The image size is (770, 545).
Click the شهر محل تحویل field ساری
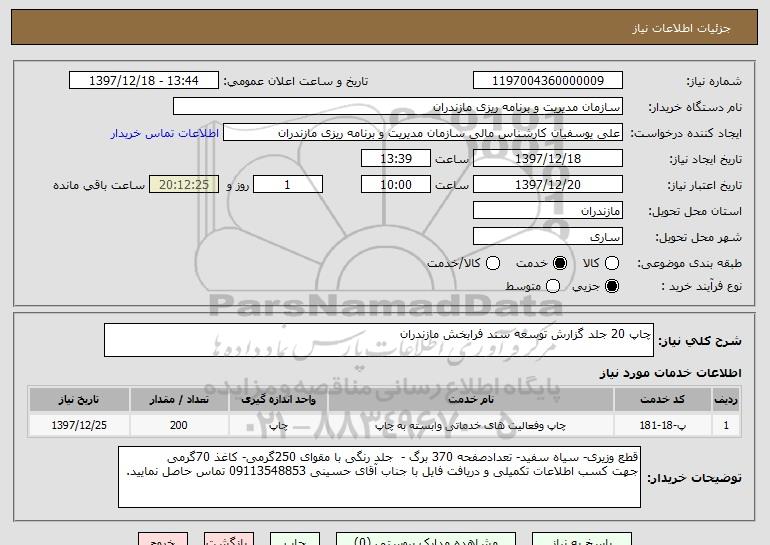point(548,237)
